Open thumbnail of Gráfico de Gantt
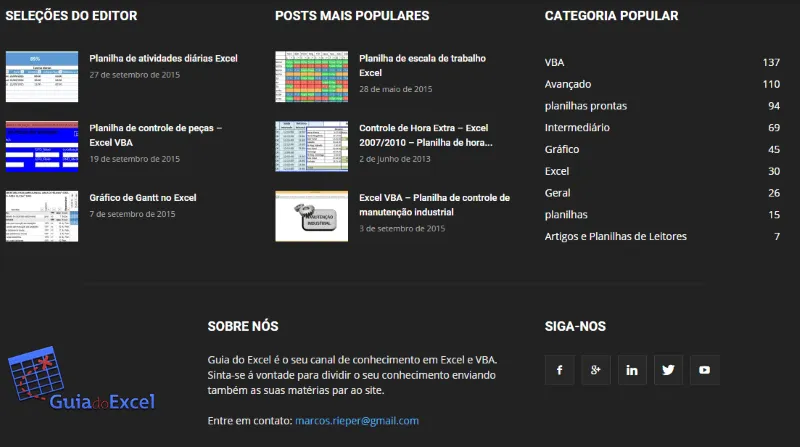 tap(42, 216)
